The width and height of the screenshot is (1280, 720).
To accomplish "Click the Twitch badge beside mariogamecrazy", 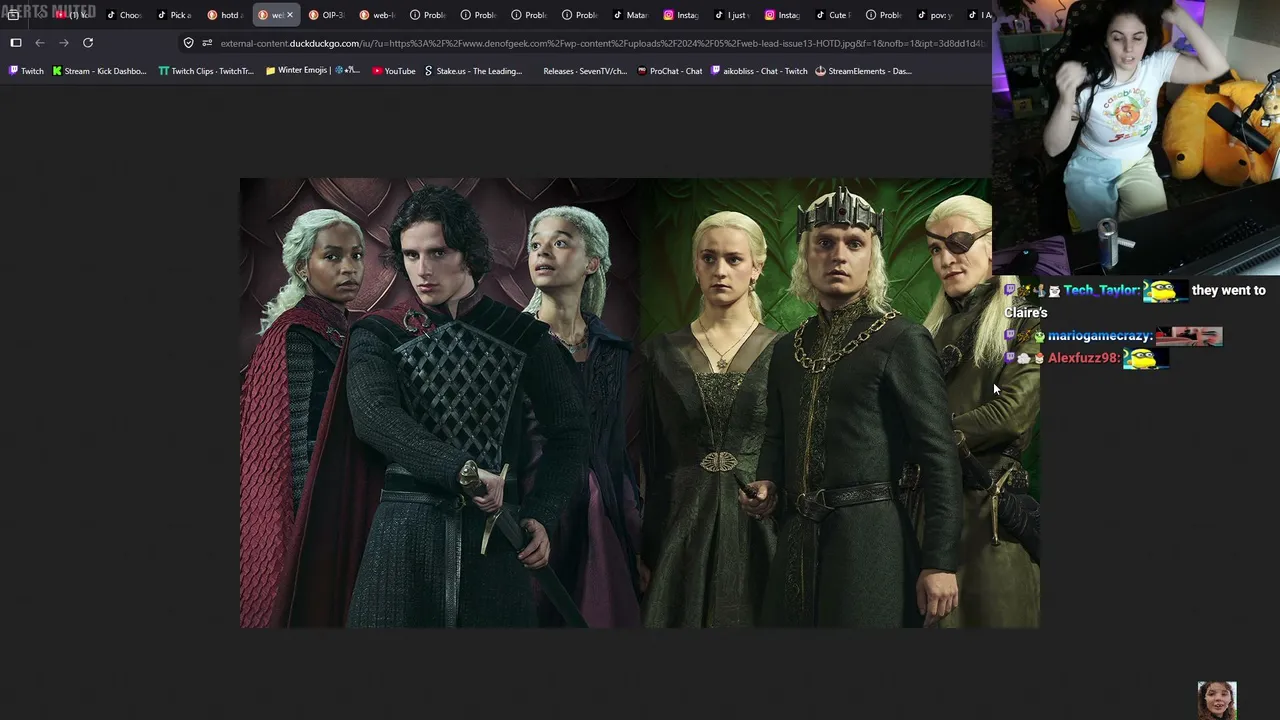I will (x=1010, y=336).
